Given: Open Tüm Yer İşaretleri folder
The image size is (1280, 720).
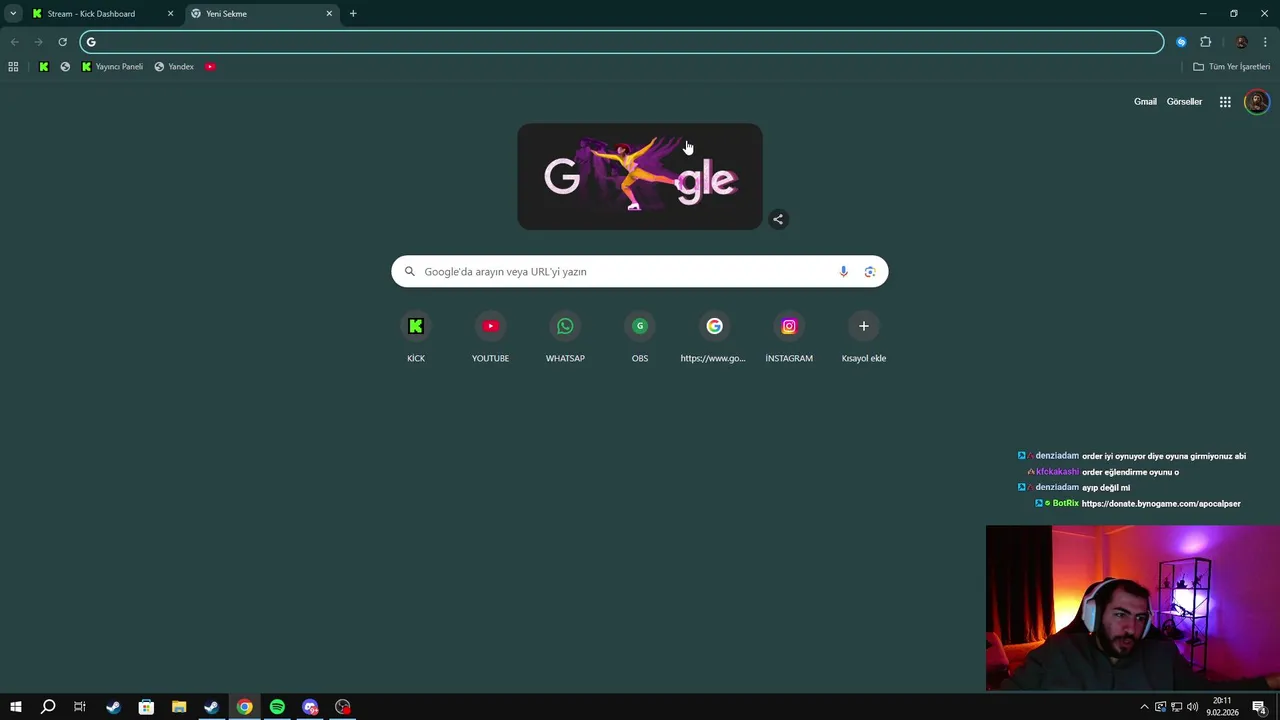Looking at the screenshot, I should 1231,67.
